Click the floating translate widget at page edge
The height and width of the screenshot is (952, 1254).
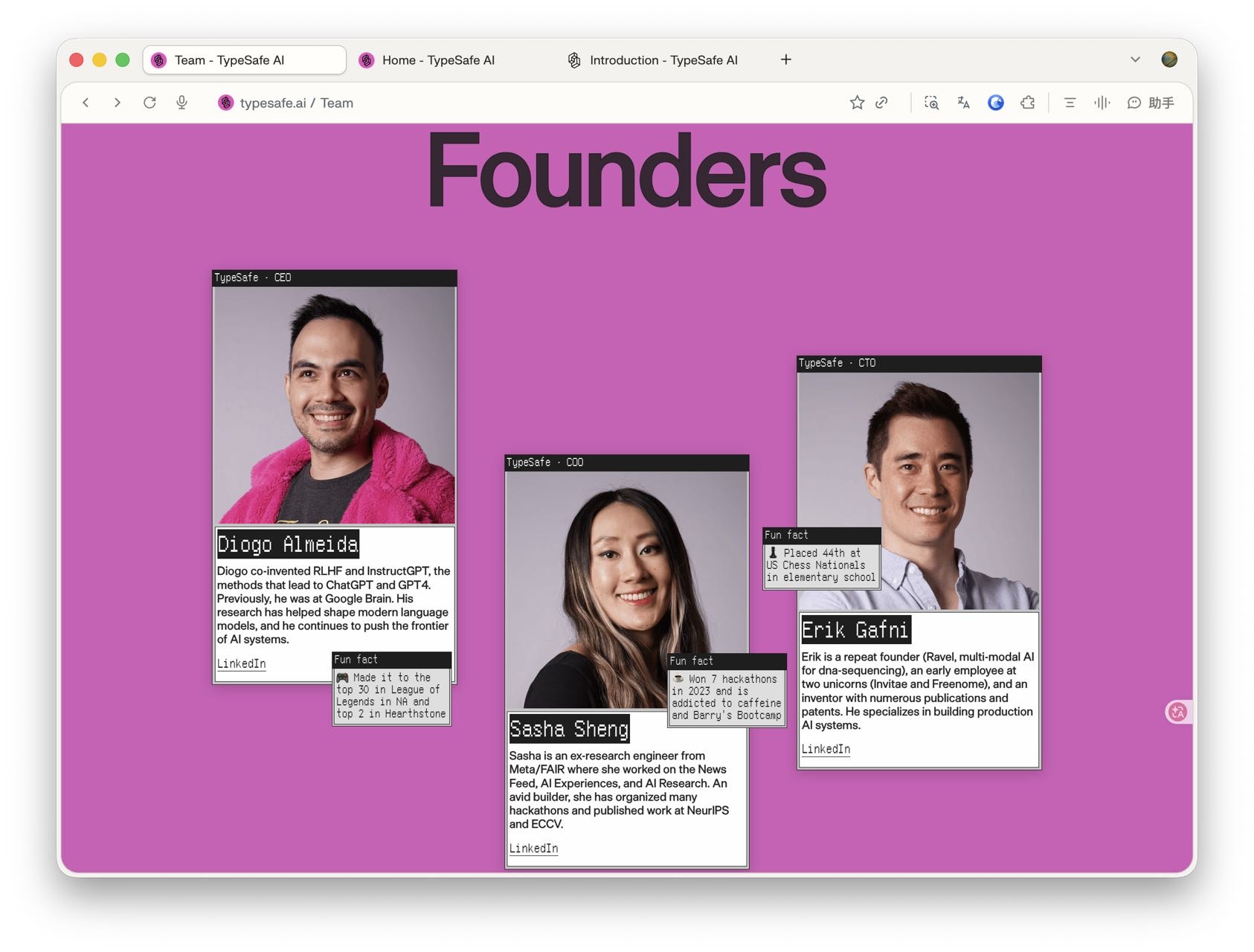tap(1178, 712)
